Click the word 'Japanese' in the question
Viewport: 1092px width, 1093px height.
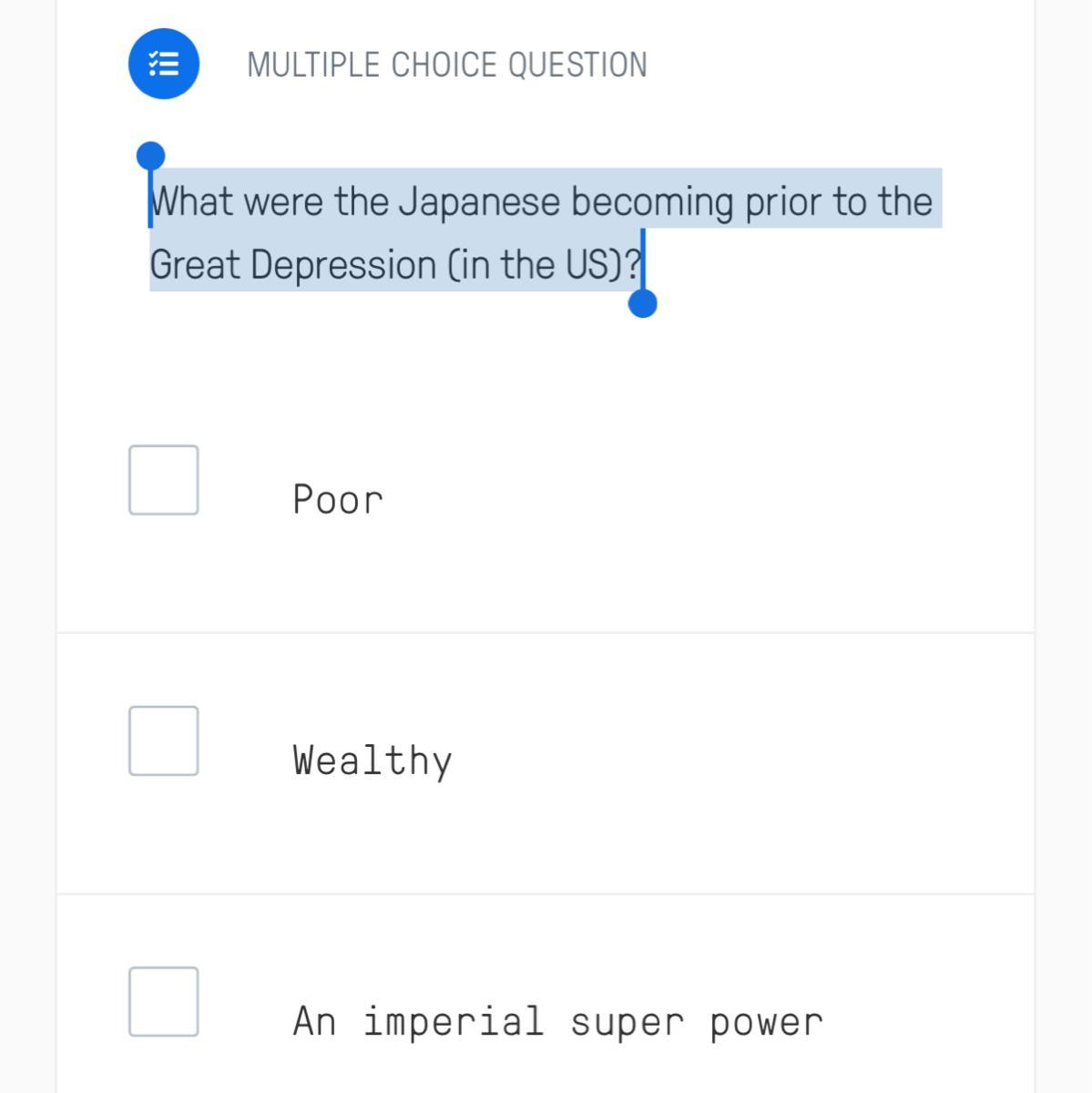pyautogui.click(x=480, y=202)
